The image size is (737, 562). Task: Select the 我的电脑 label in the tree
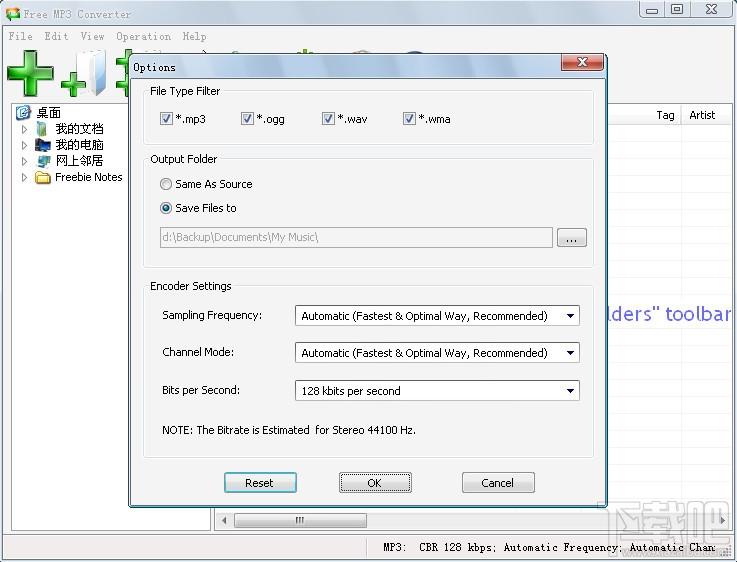(79, 145)
